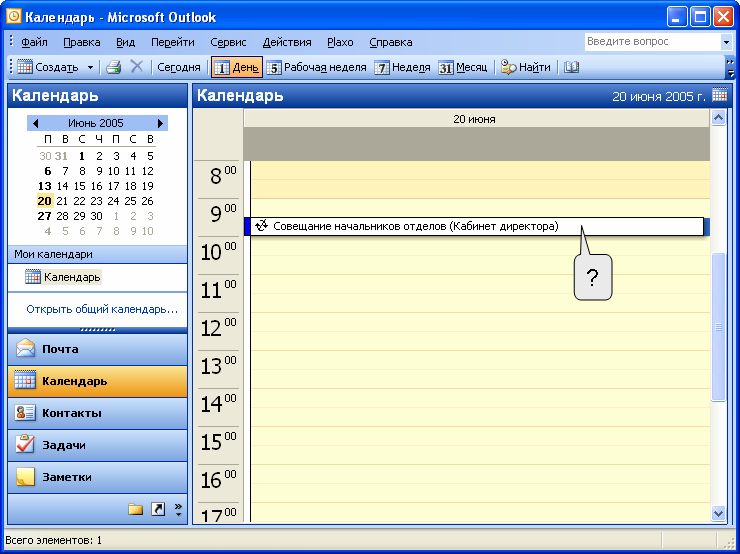Select June 24 in mini calendar

click(x=113, y=201)
